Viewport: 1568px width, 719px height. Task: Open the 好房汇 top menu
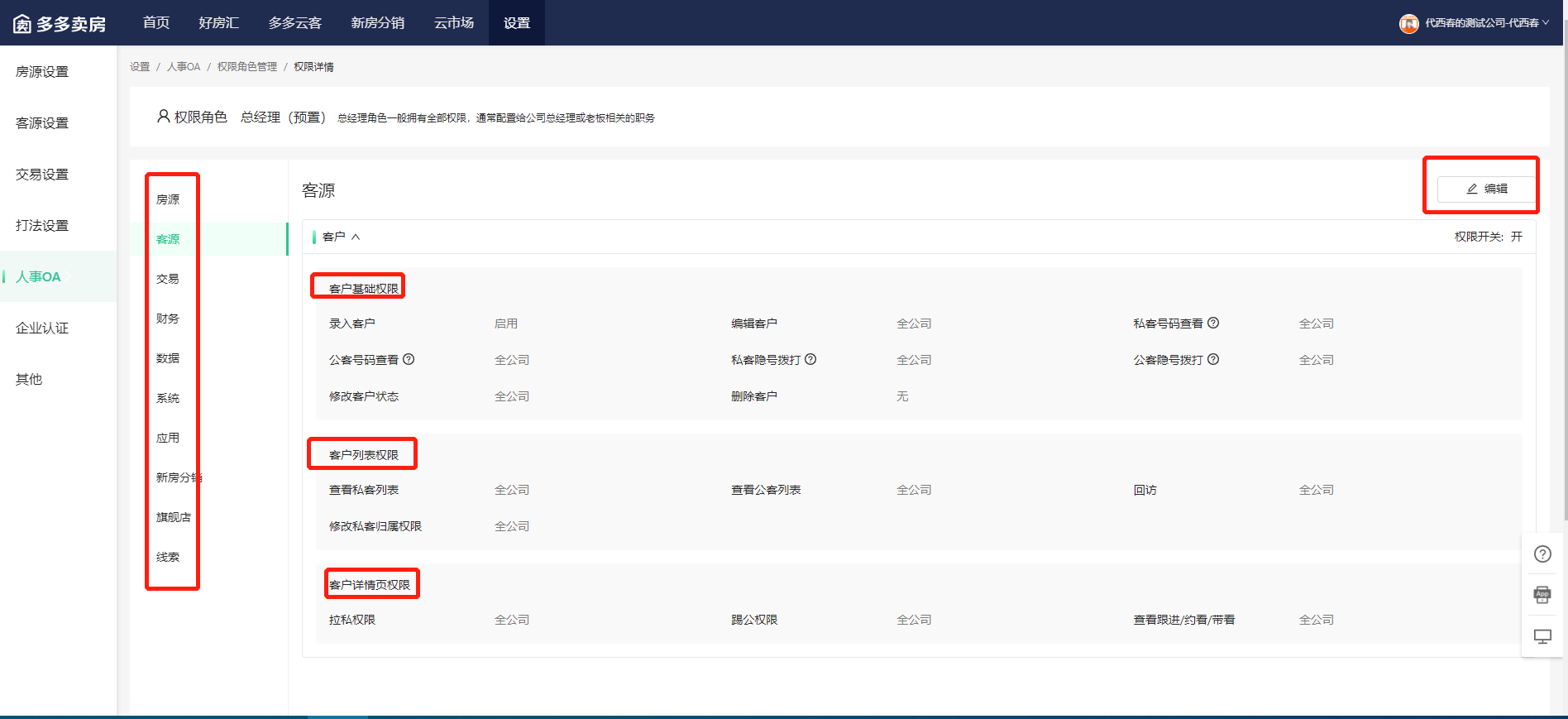(219, 23)
